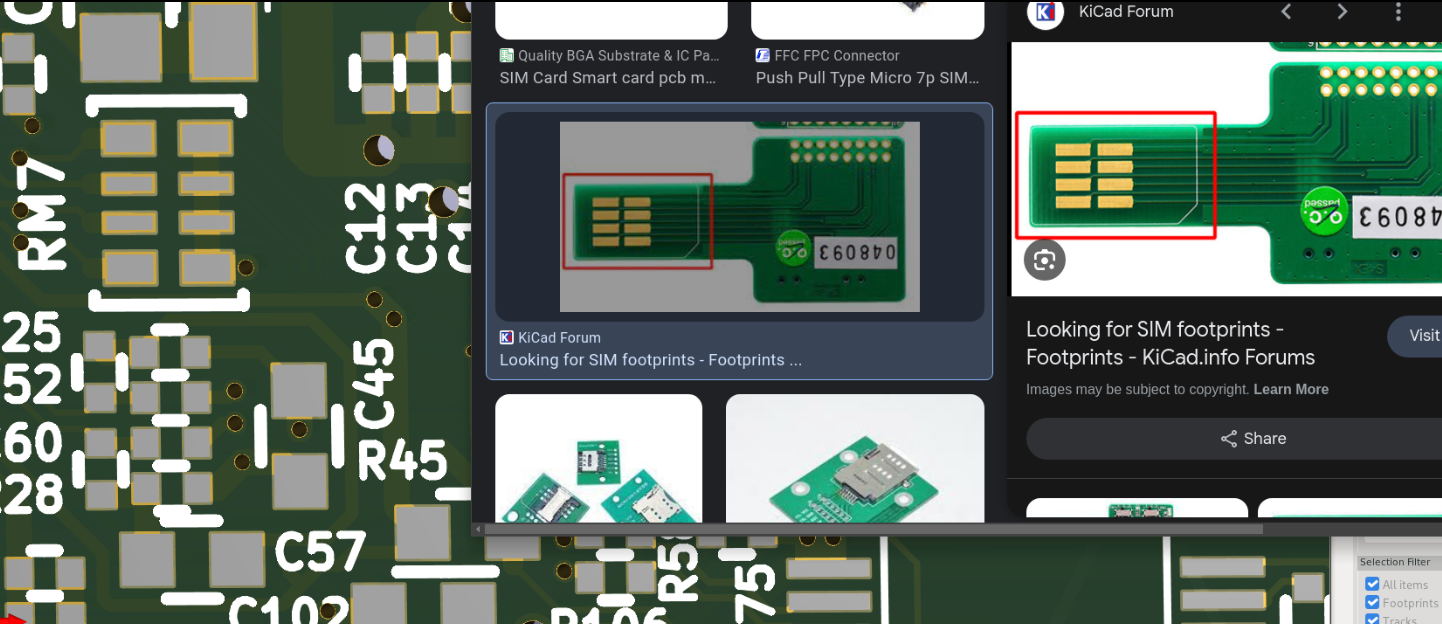Click the next image arrow in preview panel
1442x624 pixels.
1342,12
